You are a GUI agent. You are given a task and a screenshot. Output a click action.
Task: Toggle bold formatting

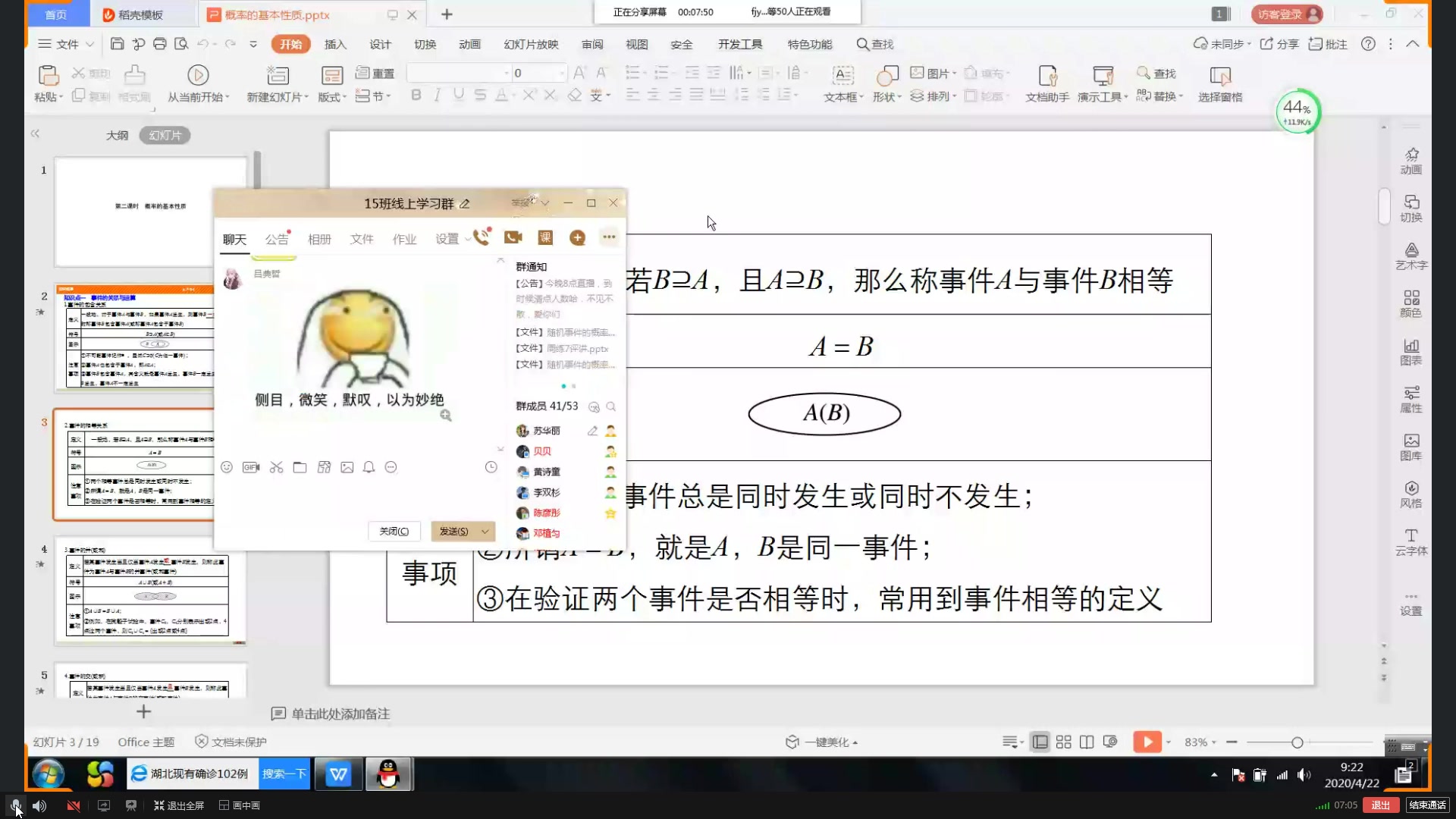416,95
